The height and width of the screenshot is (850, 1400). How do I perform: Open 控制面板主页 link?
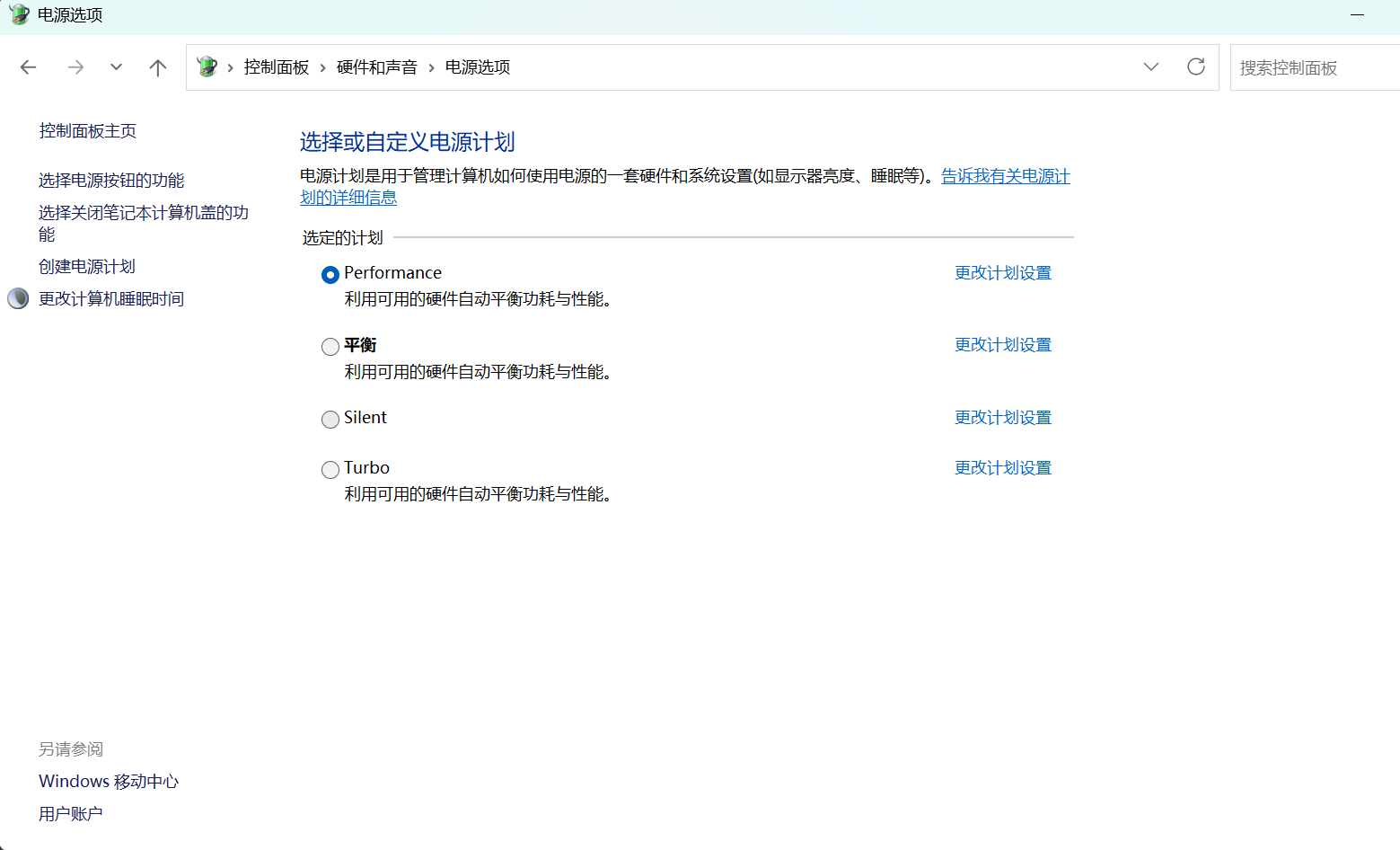88,131
